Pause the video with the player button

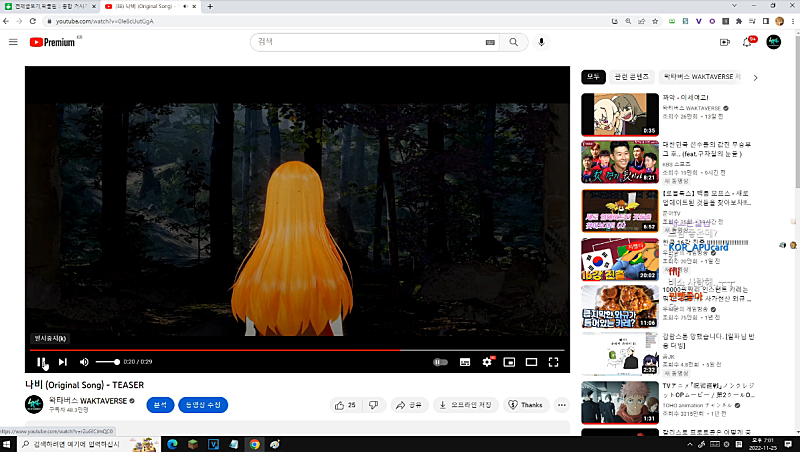(41, 362)
